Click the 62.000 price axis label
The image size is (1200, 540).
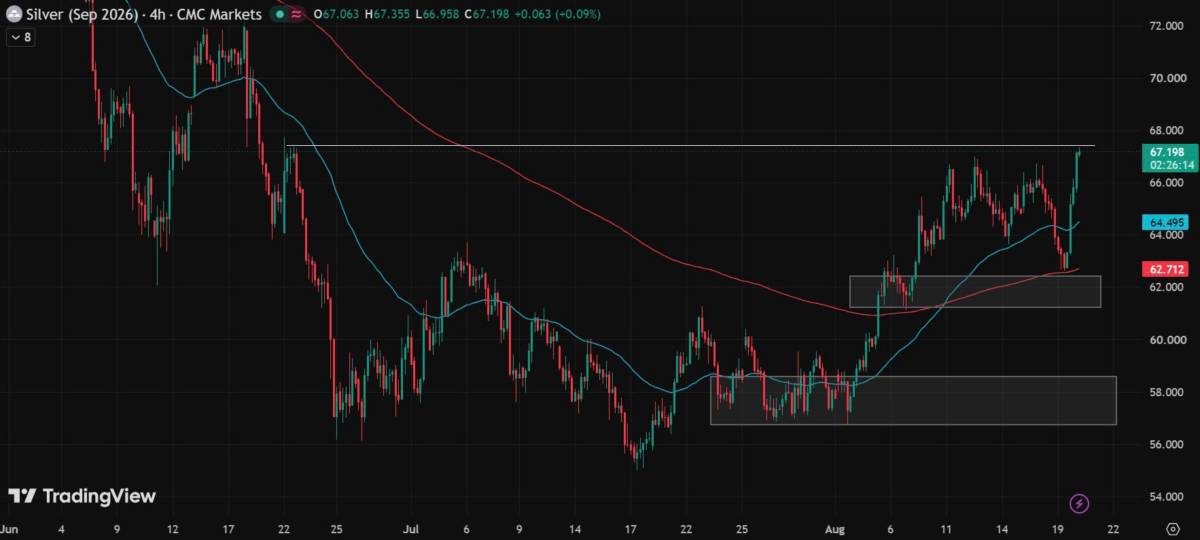(x=1167, y=287)
